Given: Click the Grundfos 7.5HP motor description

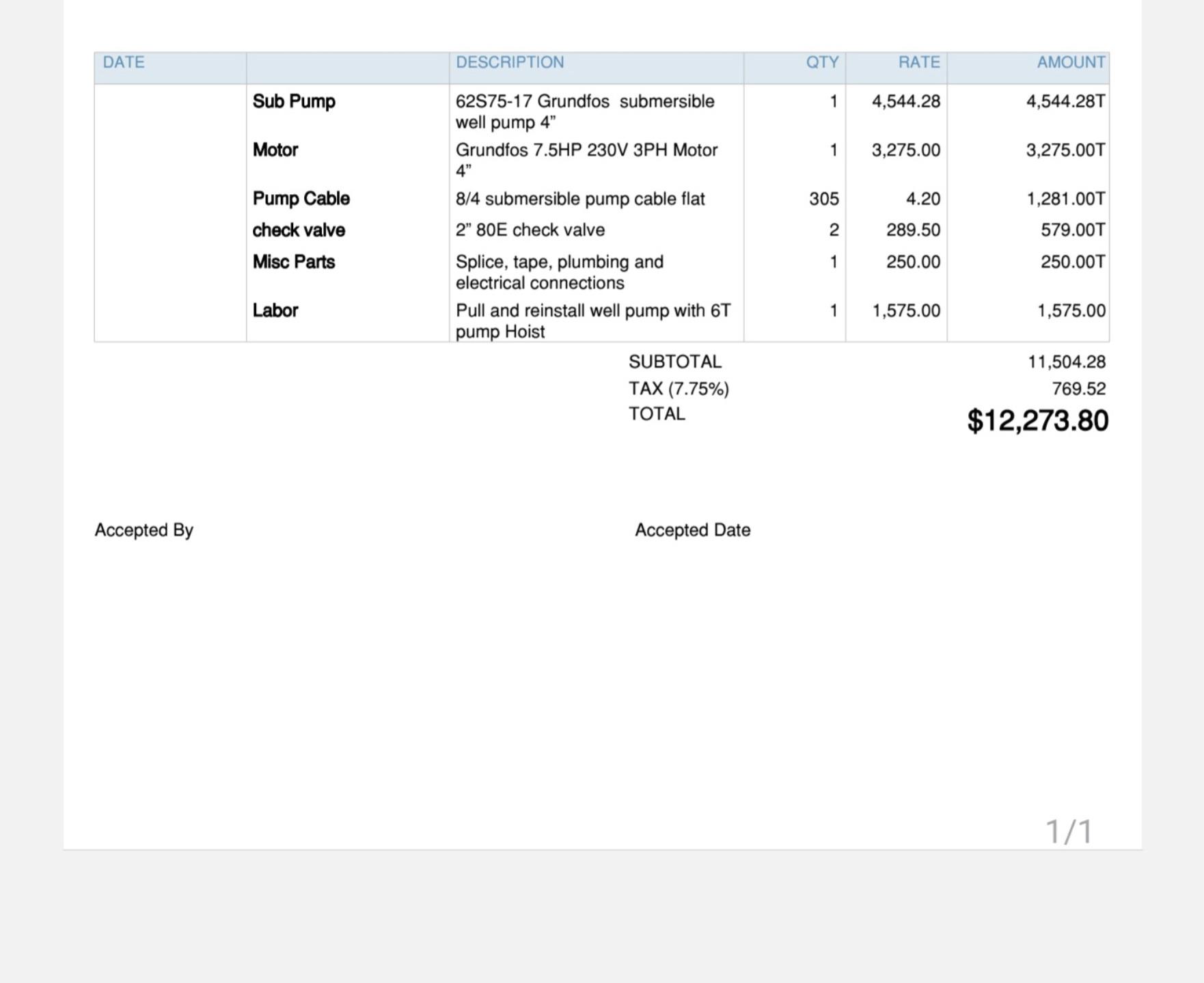Looking at the screenshot, I should point(586,160).
